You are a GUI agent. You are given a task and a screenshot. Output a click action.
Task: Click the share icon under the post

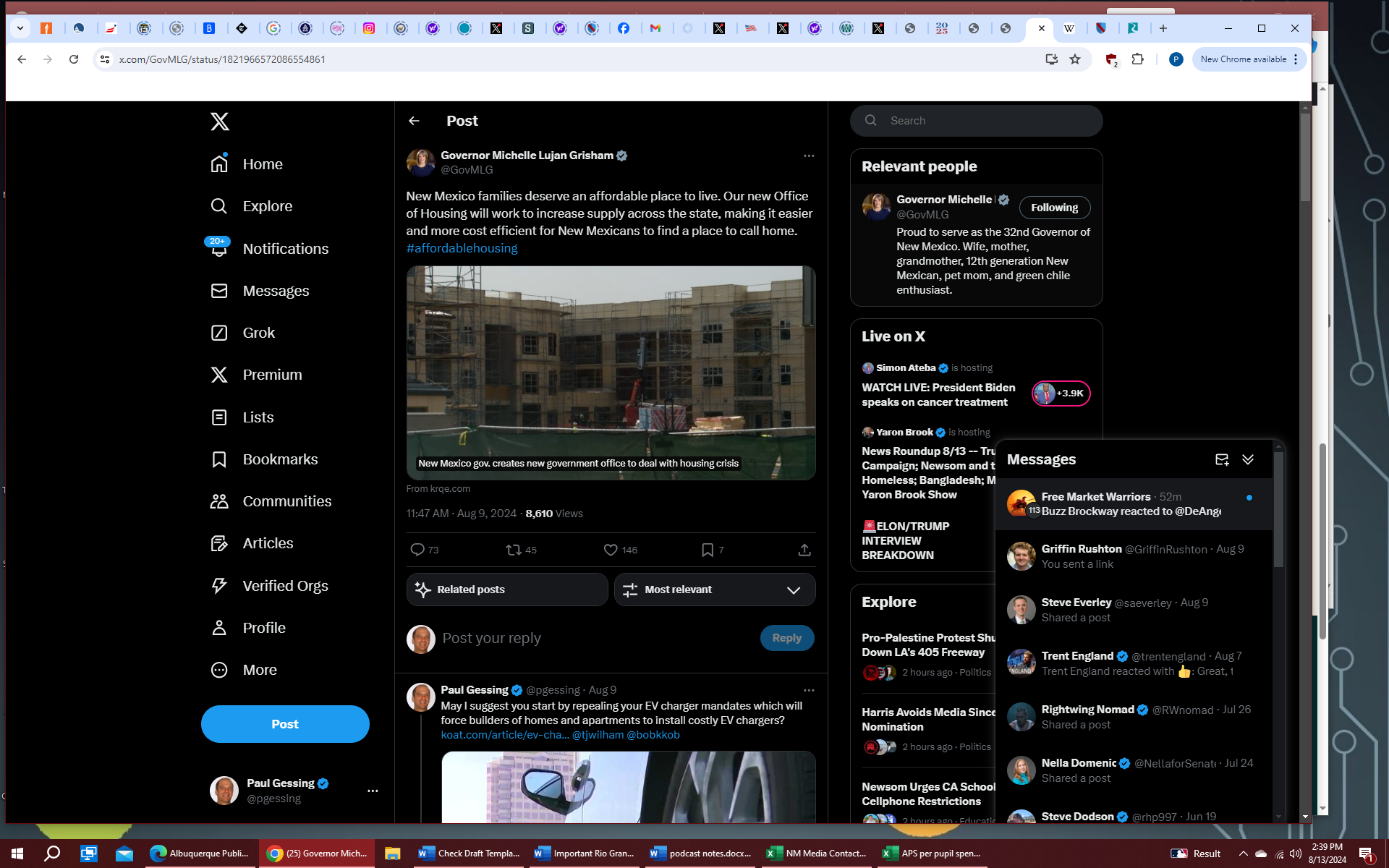[x=804, y=550]
